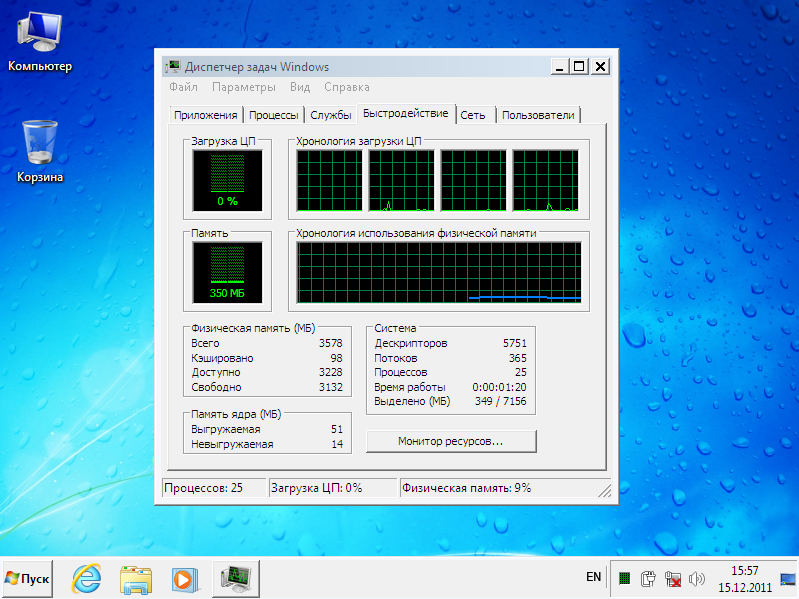Click the EN language indicator
The height and width of the screenshot is (599, 799).
[x=593, y=577]
